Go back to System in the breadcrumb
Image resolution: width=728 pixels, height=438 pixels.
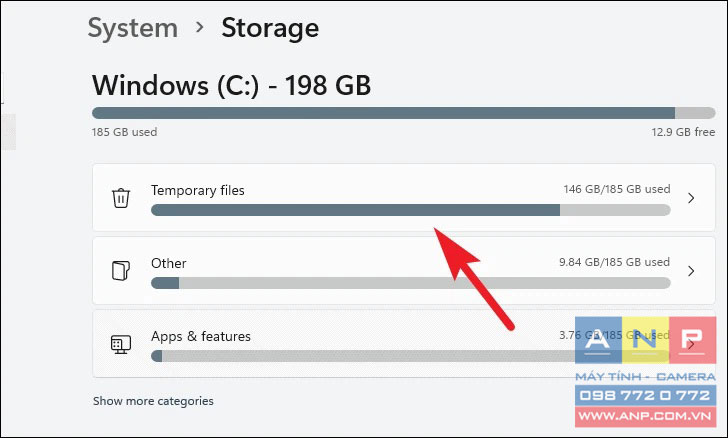tap(133, 28)
